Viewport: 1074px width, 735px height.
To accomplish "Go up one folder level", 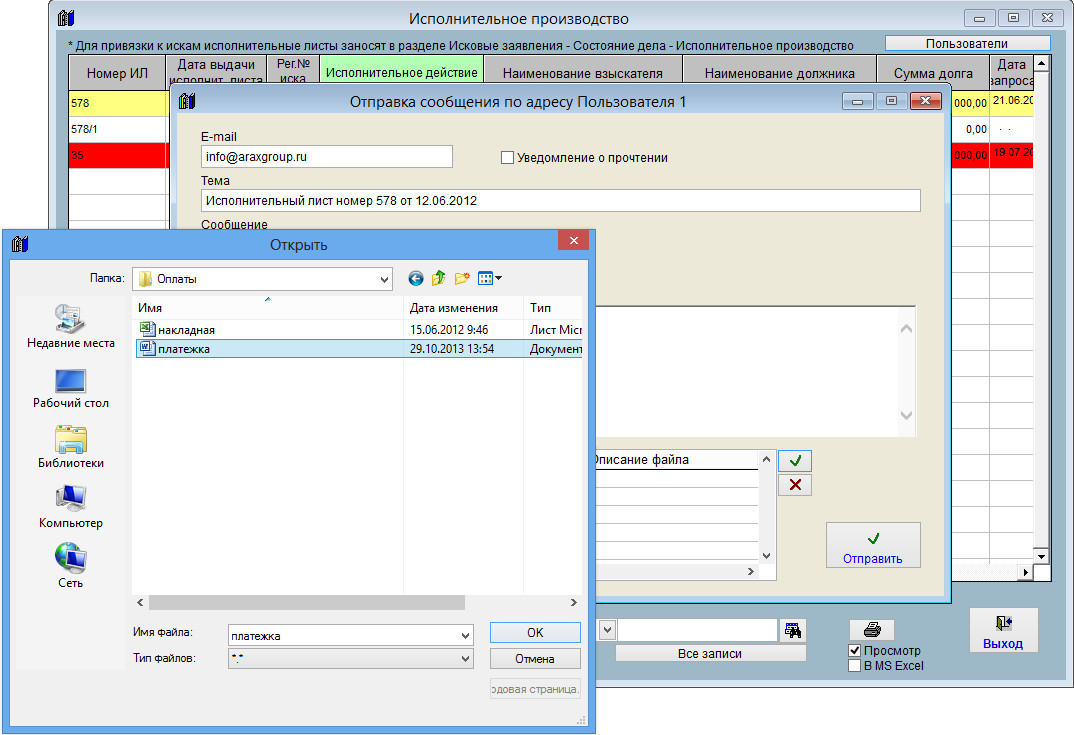I will click(x=438, y=279).
